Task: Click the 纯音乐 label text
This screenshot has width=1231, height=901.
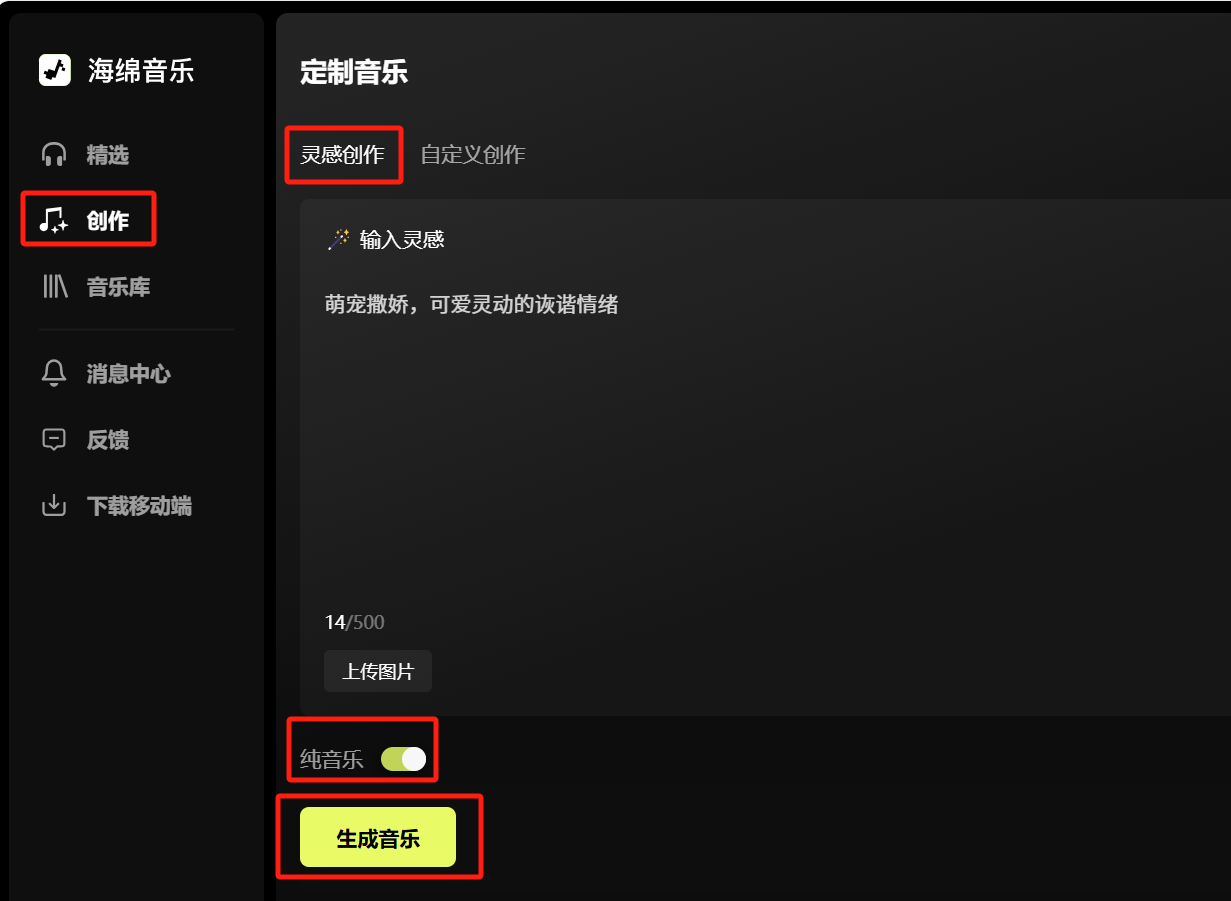Action: (x=332, y=760)
